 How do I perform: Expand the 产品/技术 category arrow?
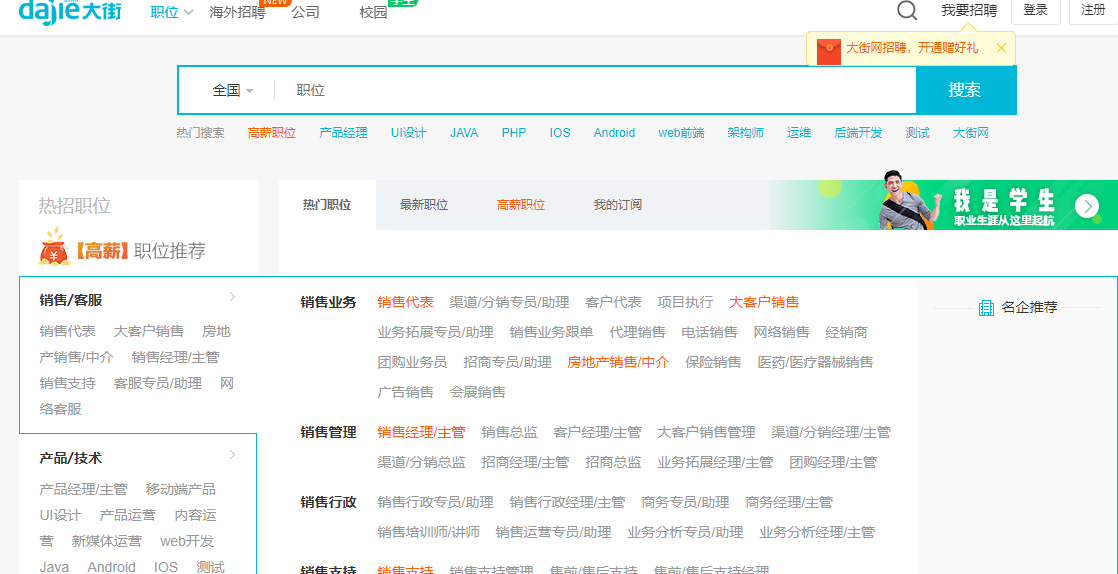pos(232,455)
